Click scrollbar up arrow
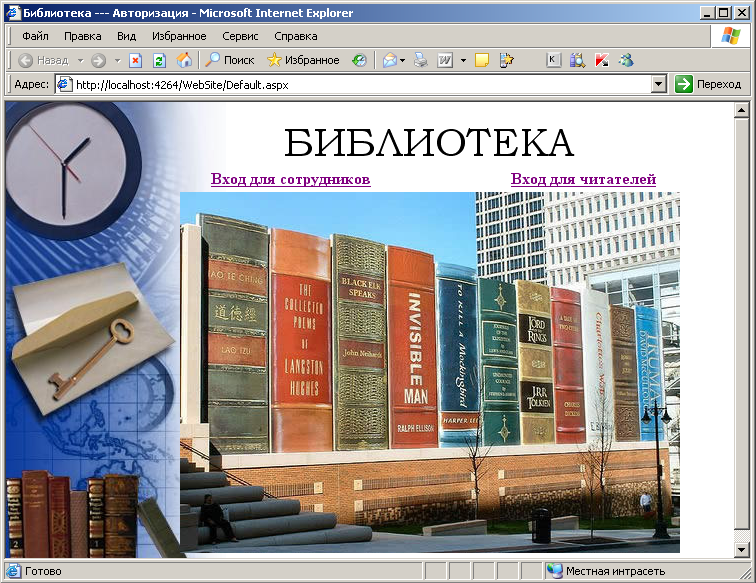Screen dimensions: 756x583 click(x=742, y=110)
